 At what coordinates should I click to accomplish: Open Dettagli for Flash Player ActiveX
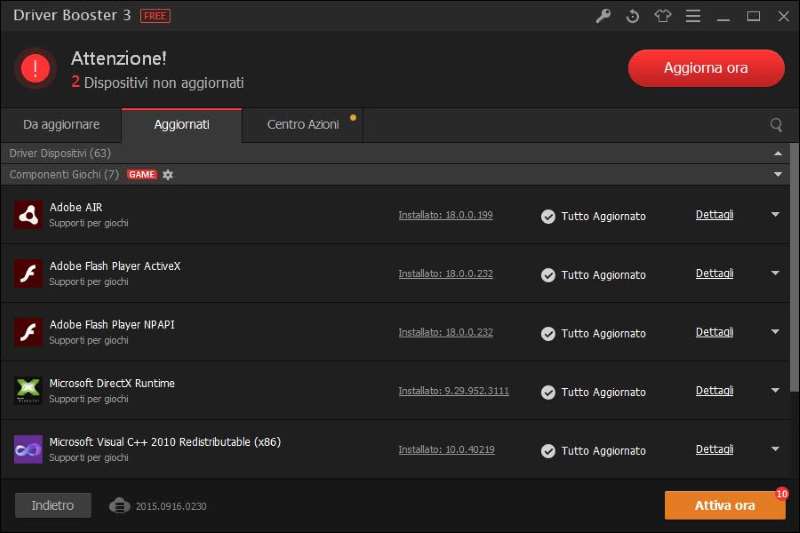(x=714, y=273)
